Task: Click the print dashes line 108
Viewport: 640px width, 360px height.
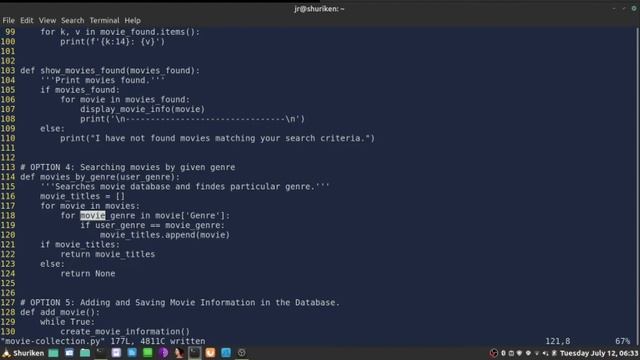Action: 193,119
